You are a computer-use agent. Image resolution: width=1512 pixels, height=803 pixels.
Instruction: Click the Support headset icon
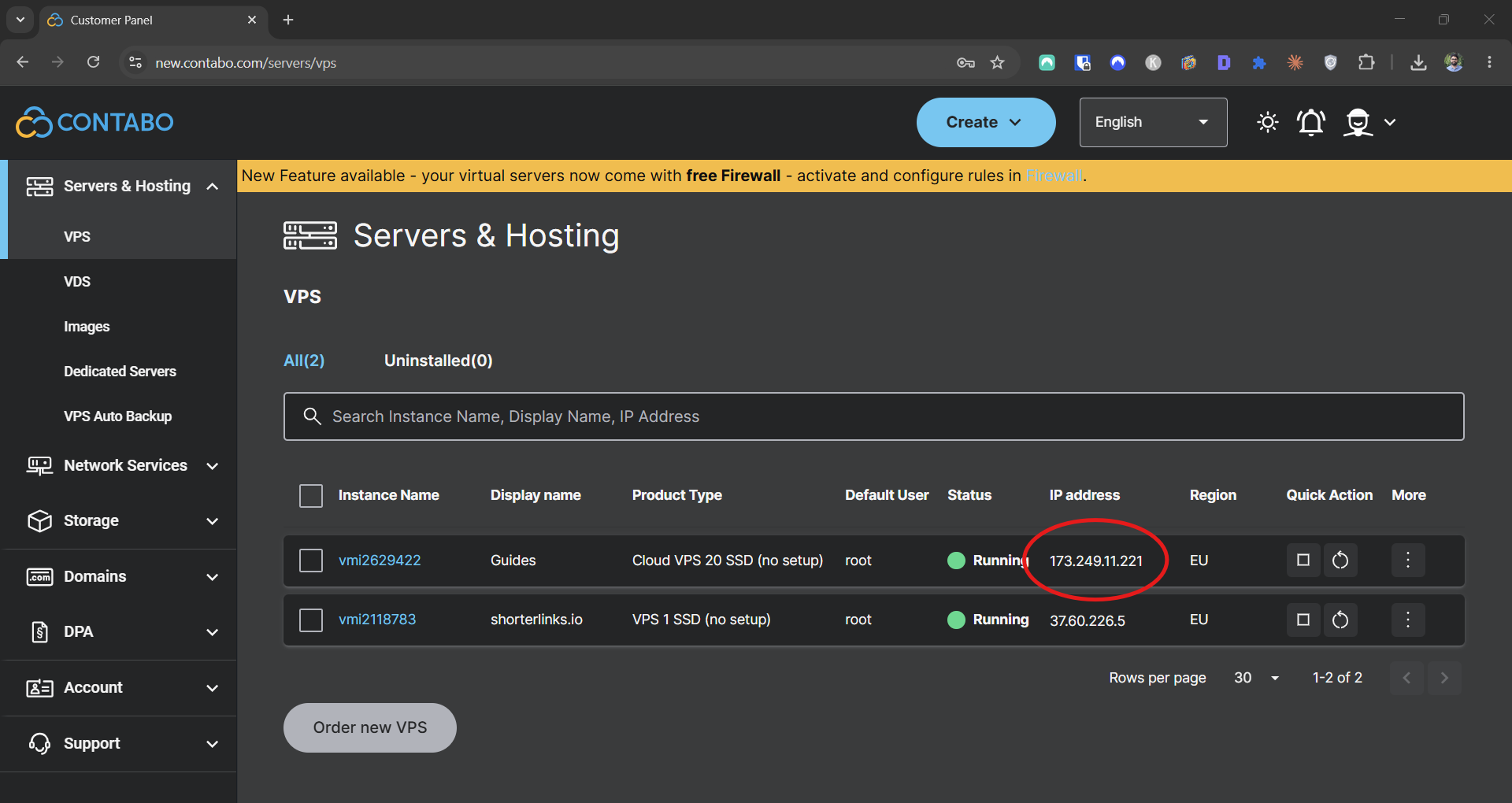pyautogui.click(x=39, y=744)
